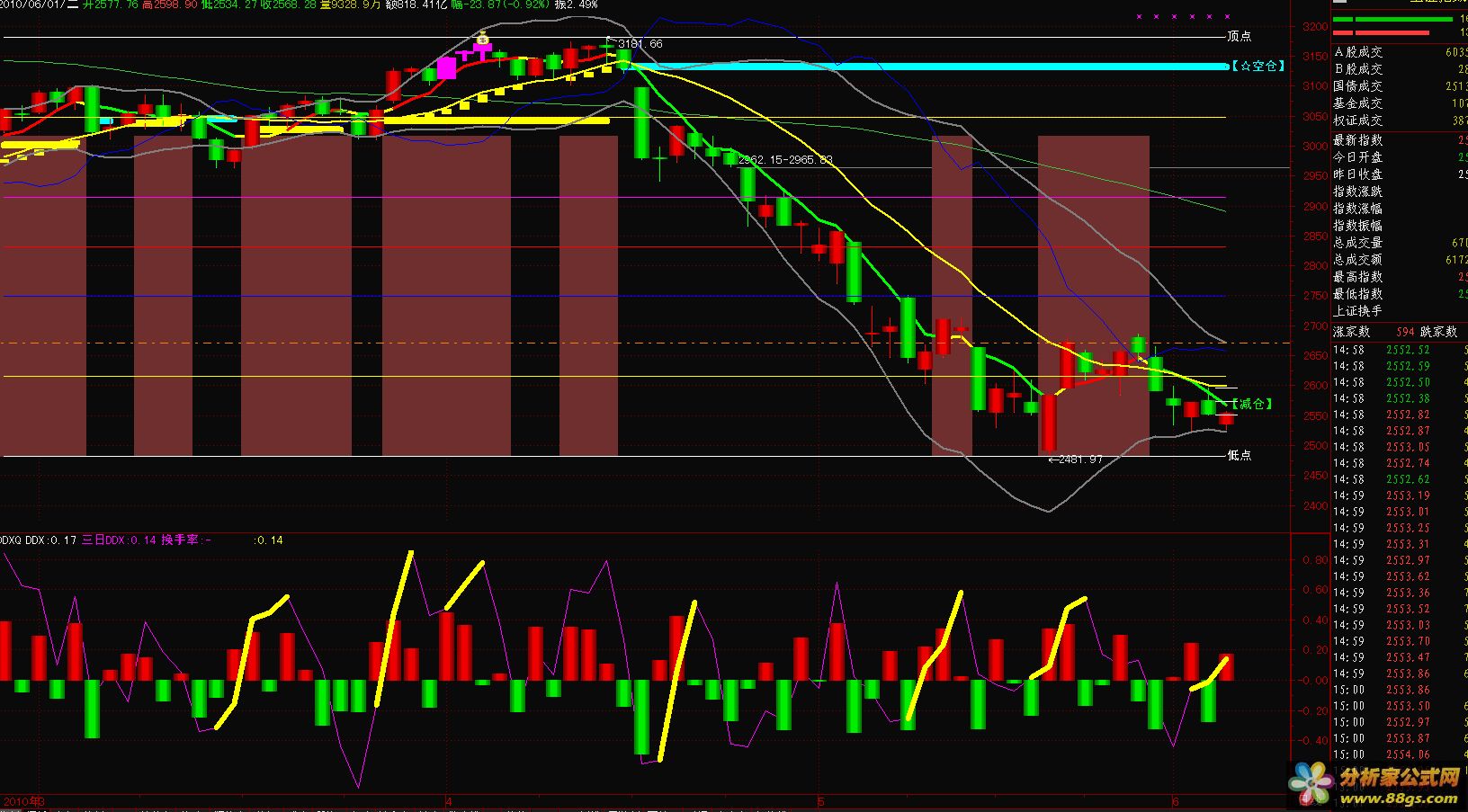Select the A股成交 row
Screen dimensions: 1468x812
(1400, 52)
